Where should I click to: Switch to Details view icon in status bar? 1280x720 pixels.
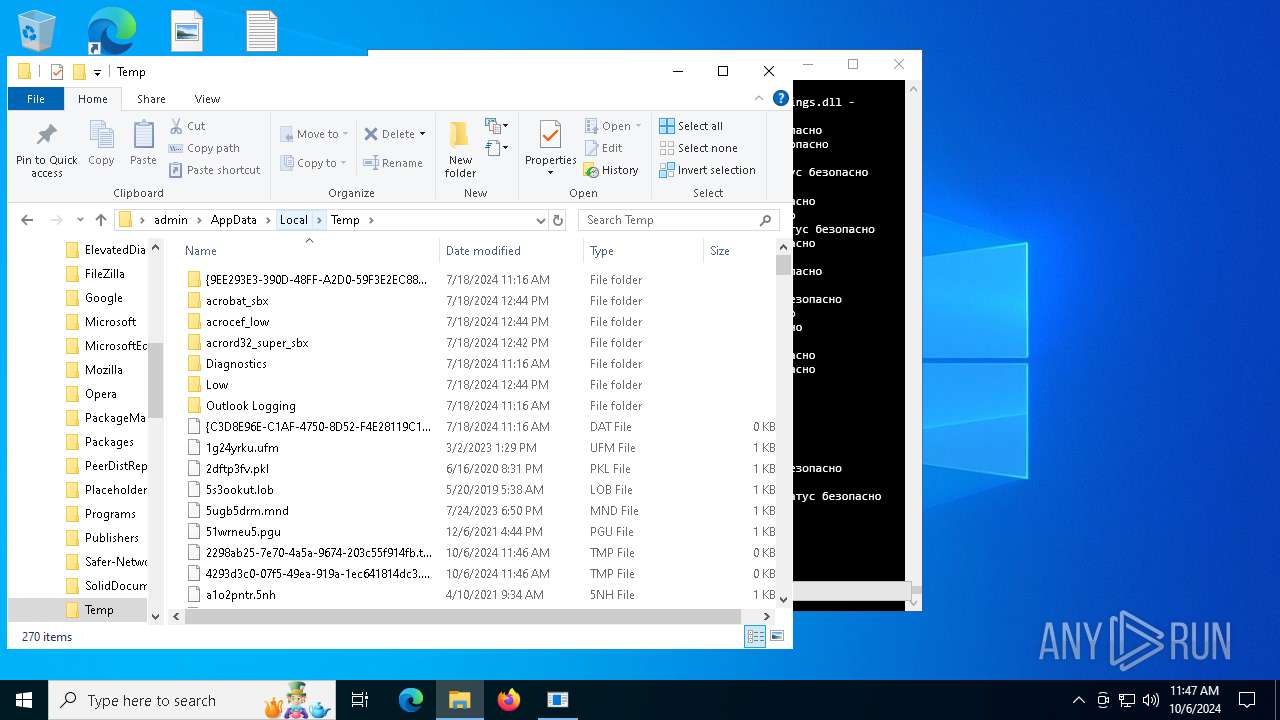[756, 636]
